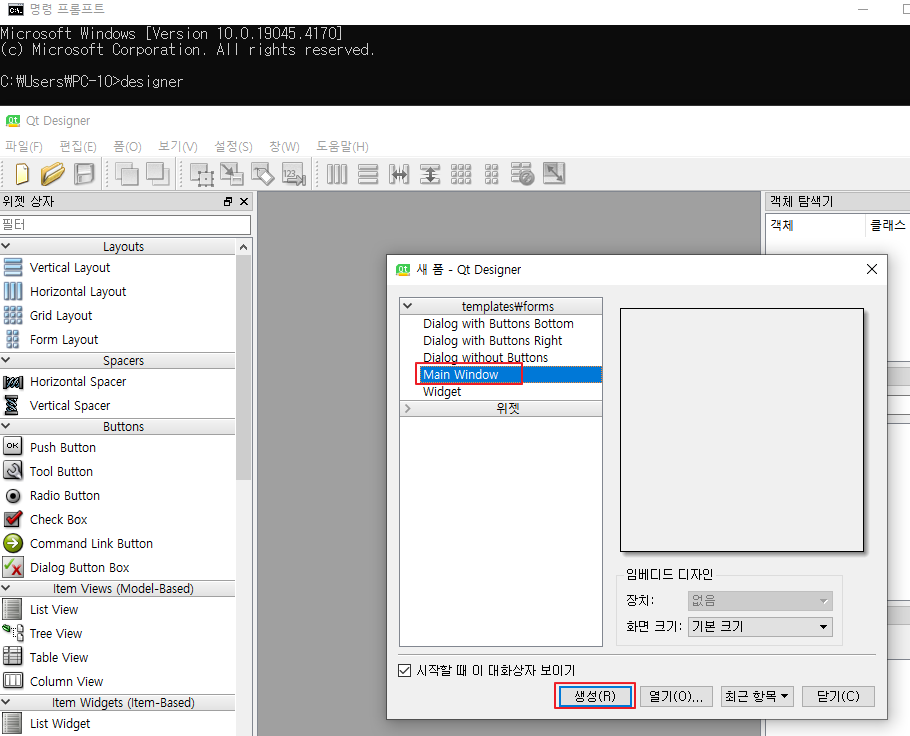The width and height of the screenshot is (910, 736).
Task: Click the Adjust Size toolbar icon
Action: pyautogui.click(x=554, y=173)
